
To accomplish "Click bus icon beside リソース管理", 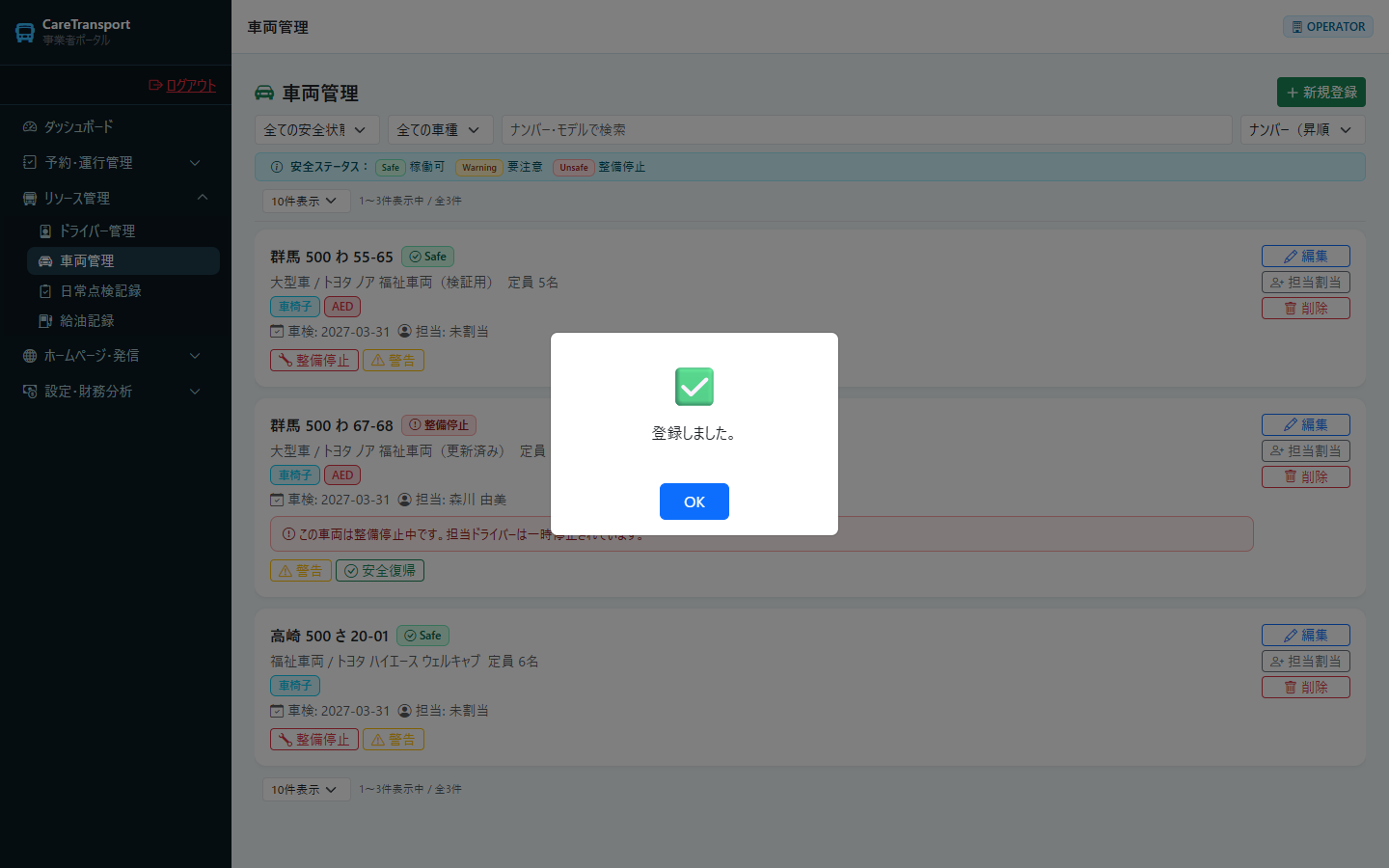I will pos(30,198).
